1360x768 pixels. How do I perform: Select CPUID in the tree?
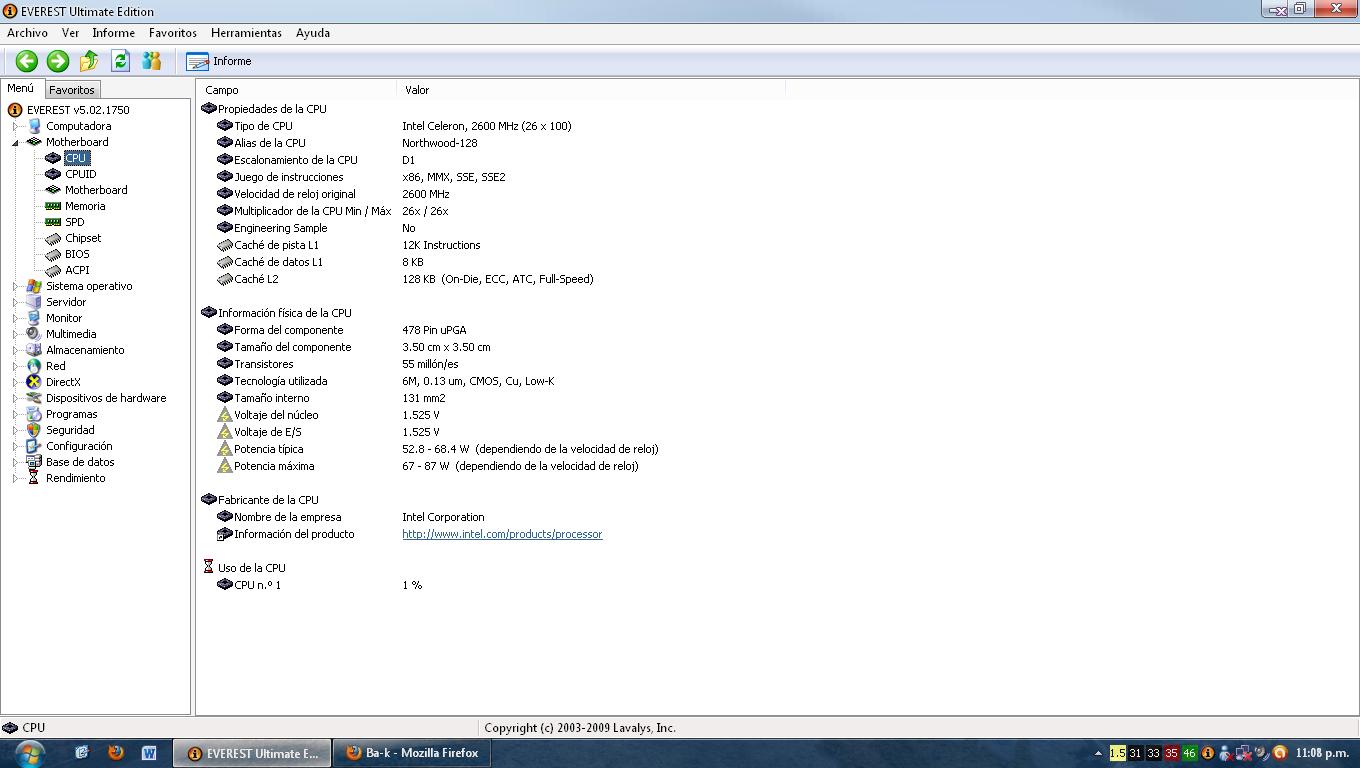tap(80, 174)
